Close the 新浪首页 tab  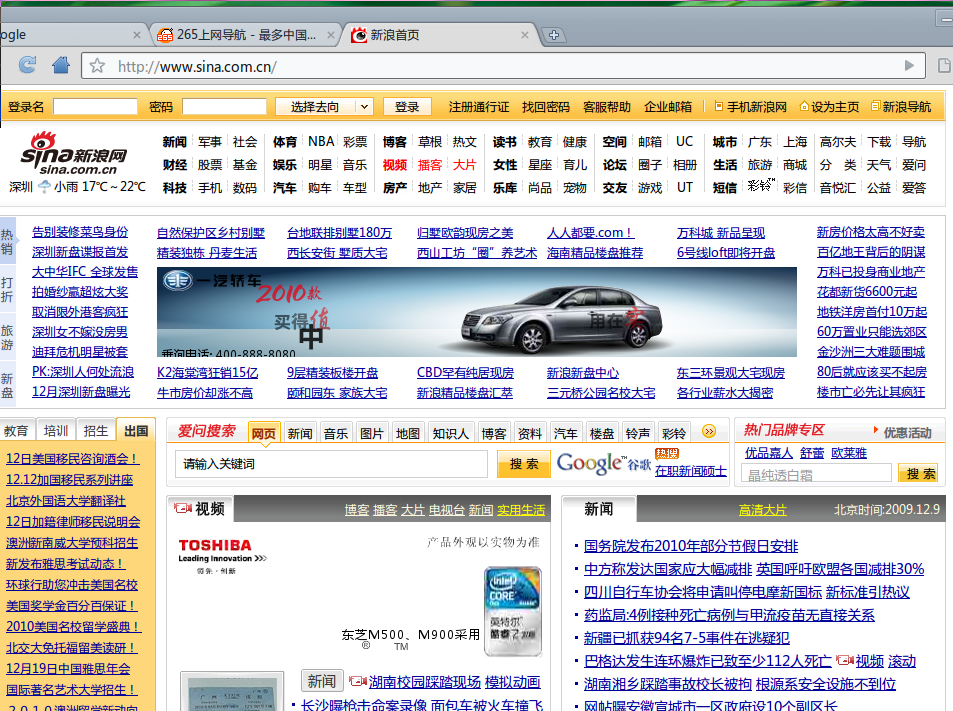[x=525, y=35]
